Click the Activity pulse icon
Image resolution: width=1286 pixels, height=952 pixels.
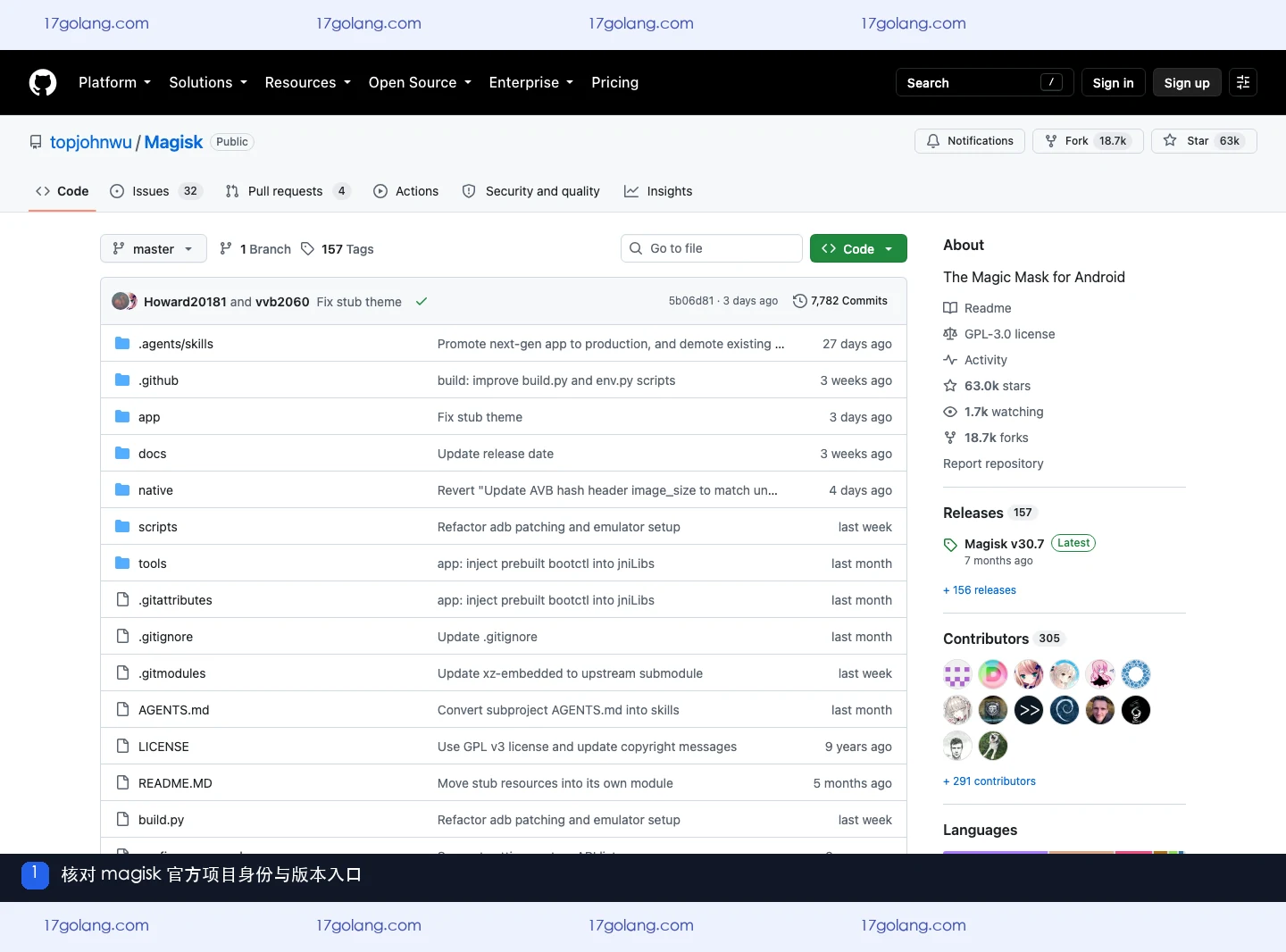pos(950,360)
